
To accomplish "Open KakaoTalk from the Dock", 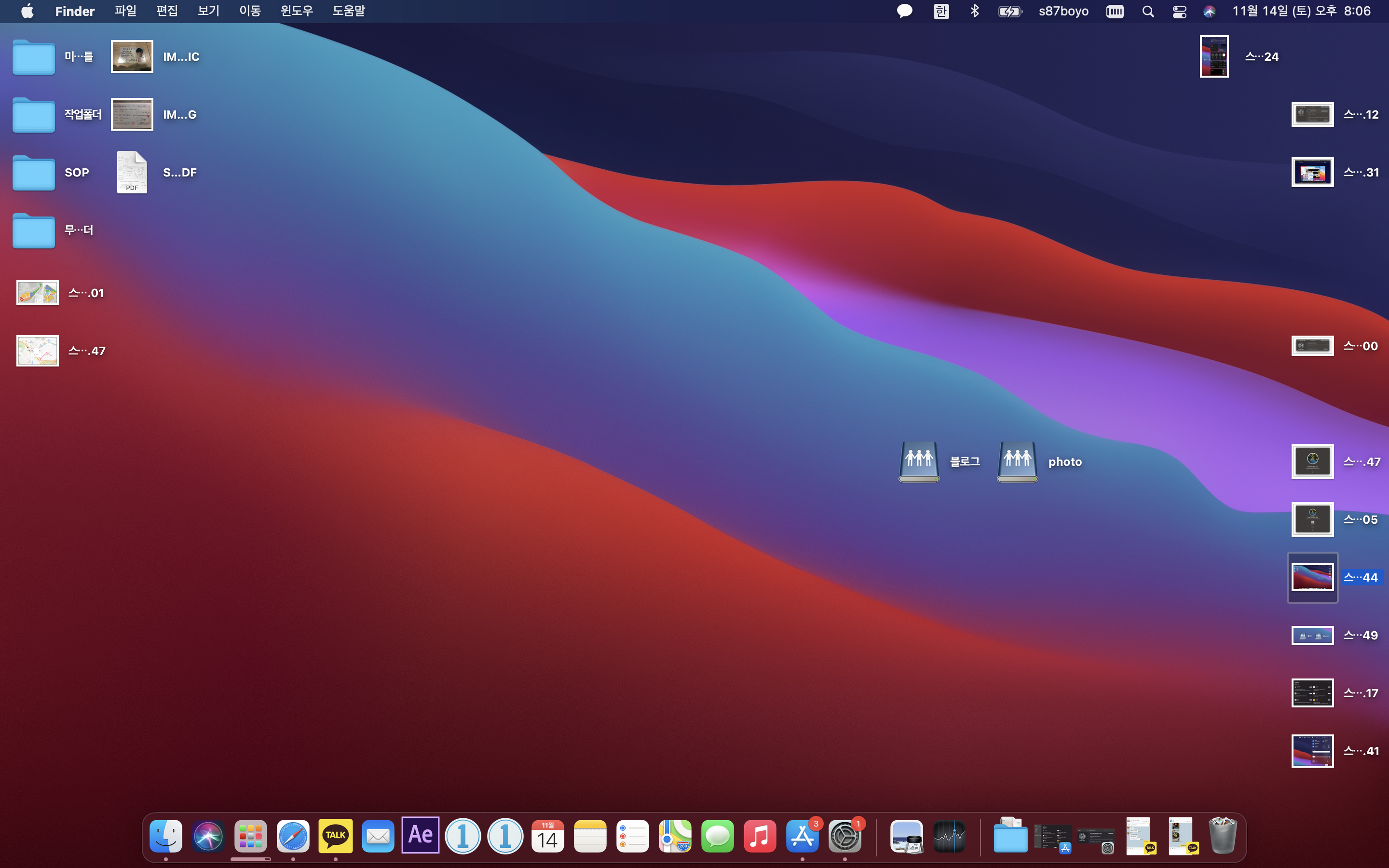I will 335,836.
